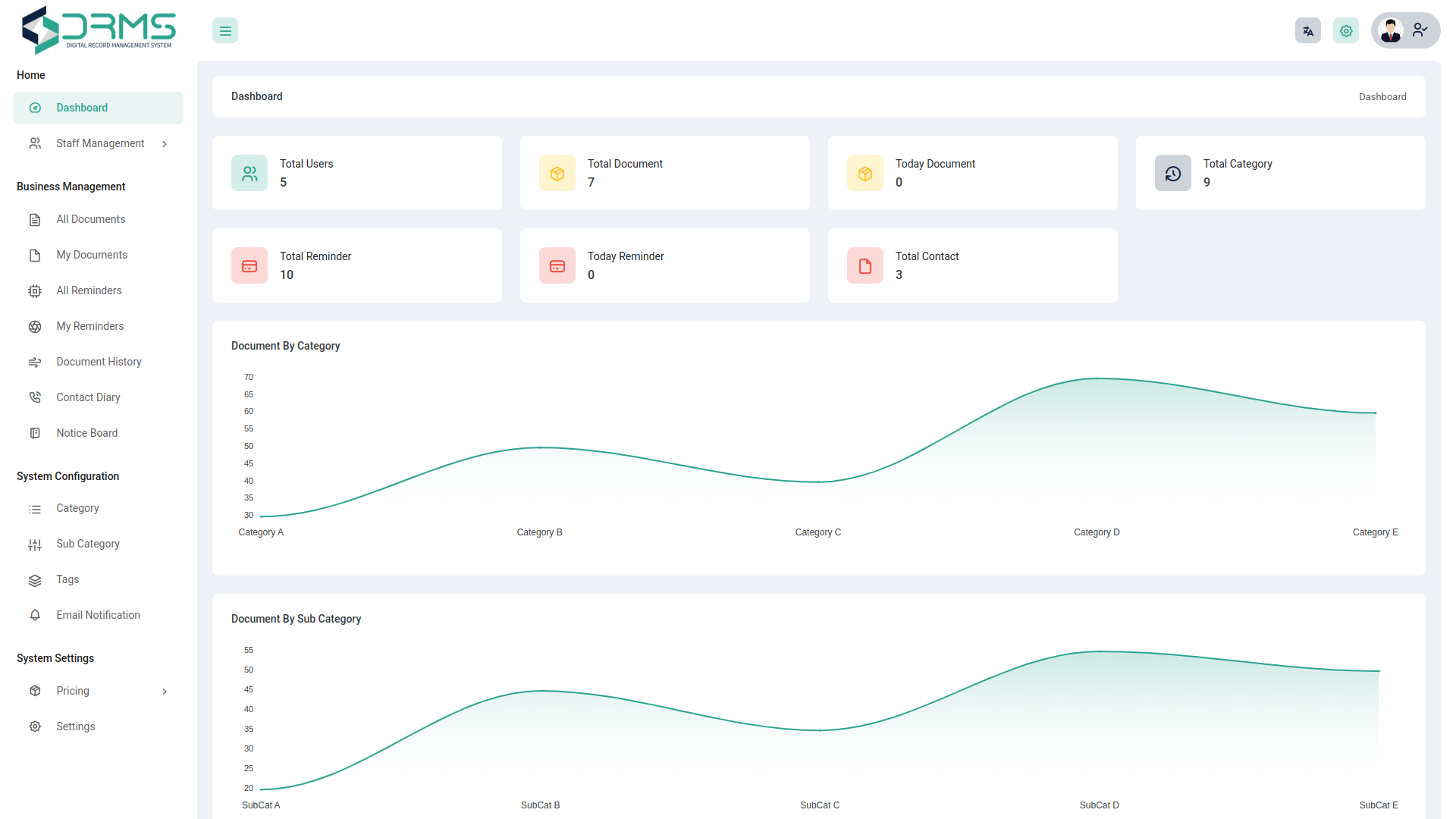Viewport: 1456px width, 819px height.
Task: Open Email Notification via the bell icon
Action: [35, 615]
